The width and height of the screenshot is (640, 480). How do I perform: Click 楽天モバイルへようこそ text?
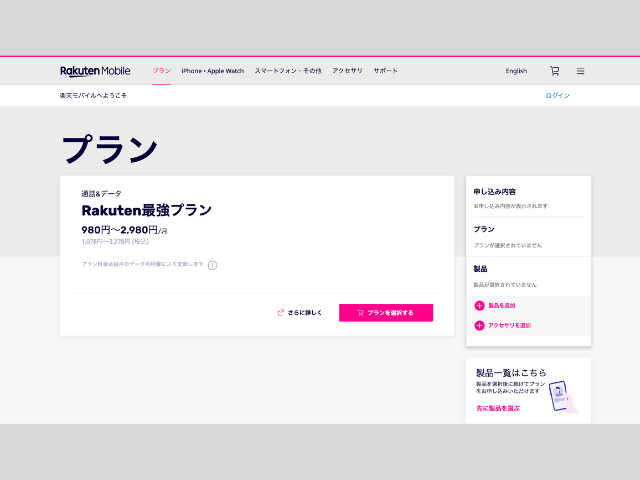pos(93,96)
